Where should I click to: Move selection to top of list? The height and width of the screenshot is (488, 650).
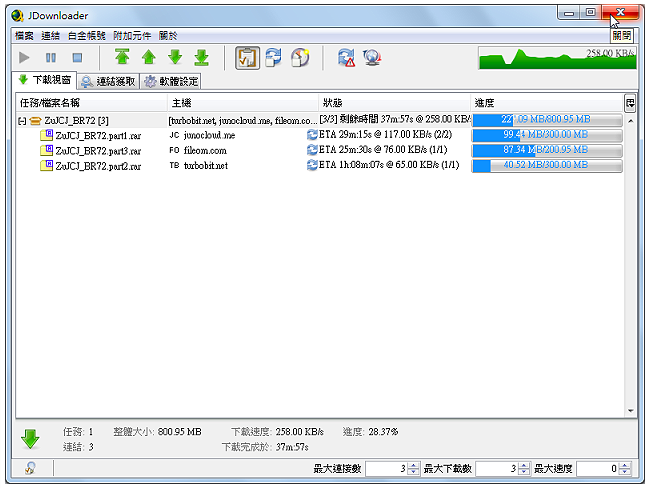(122, 57)
